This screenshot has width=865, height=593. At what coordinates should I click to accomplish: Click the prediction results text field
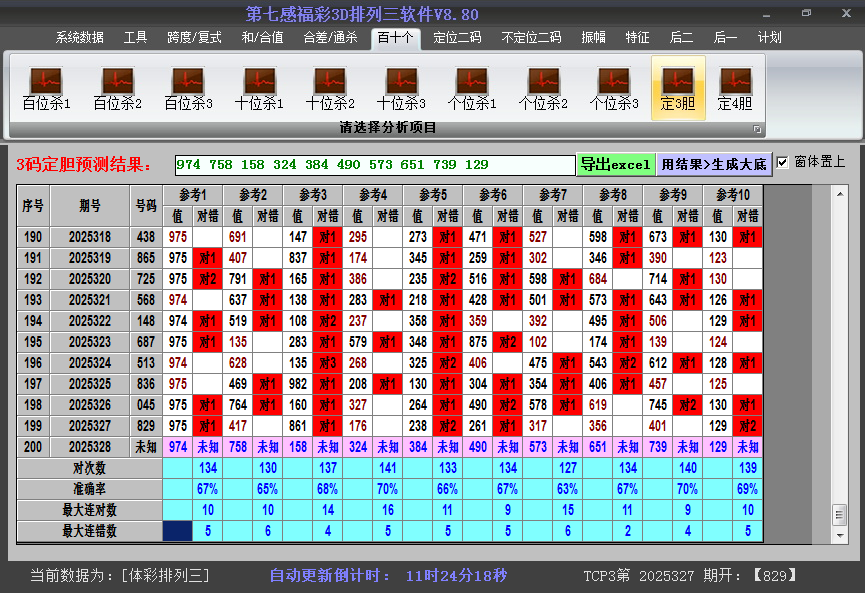point(374,164)
